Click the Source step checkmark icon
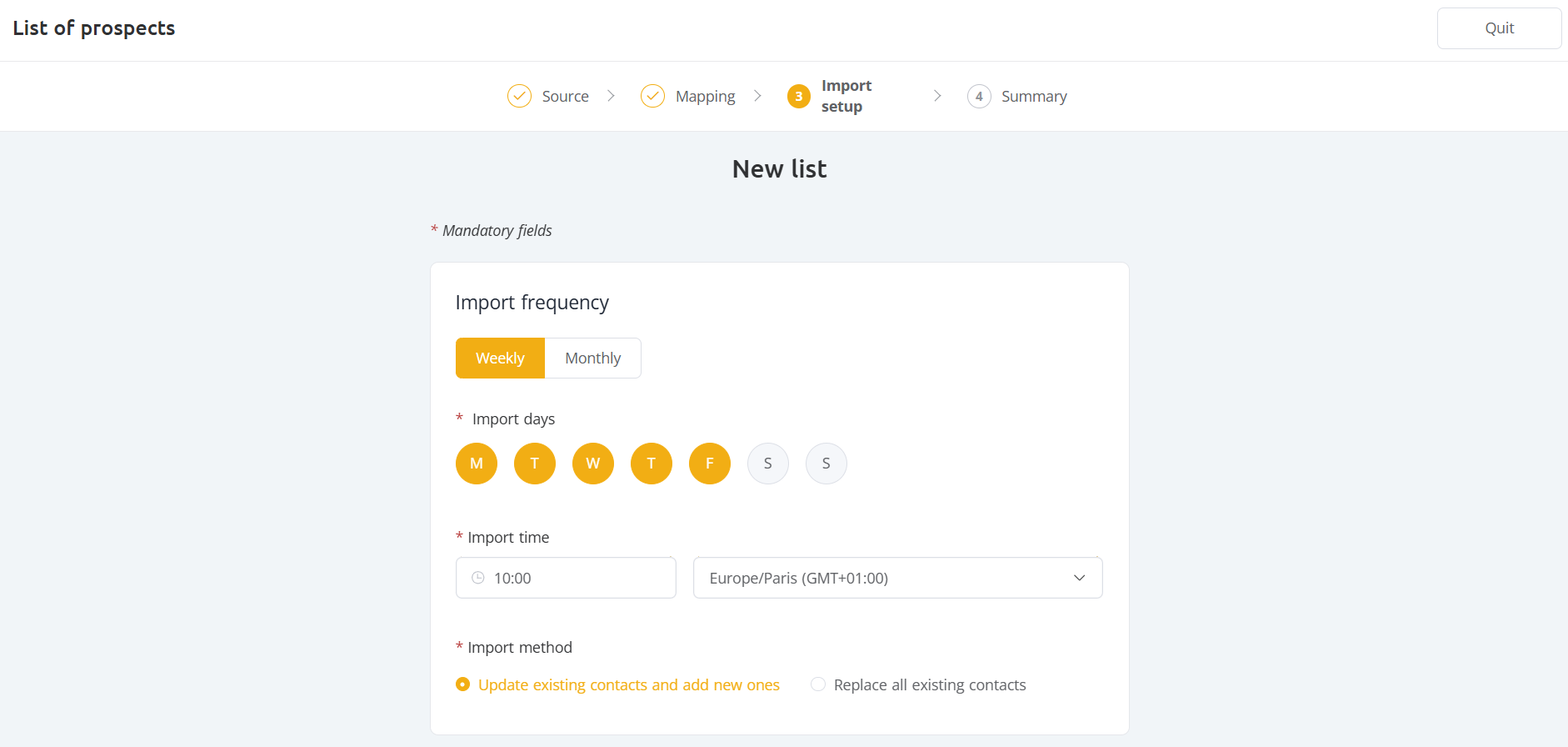Image resolution: width=1568 pixels, height=747 pixels. (519, 96)
